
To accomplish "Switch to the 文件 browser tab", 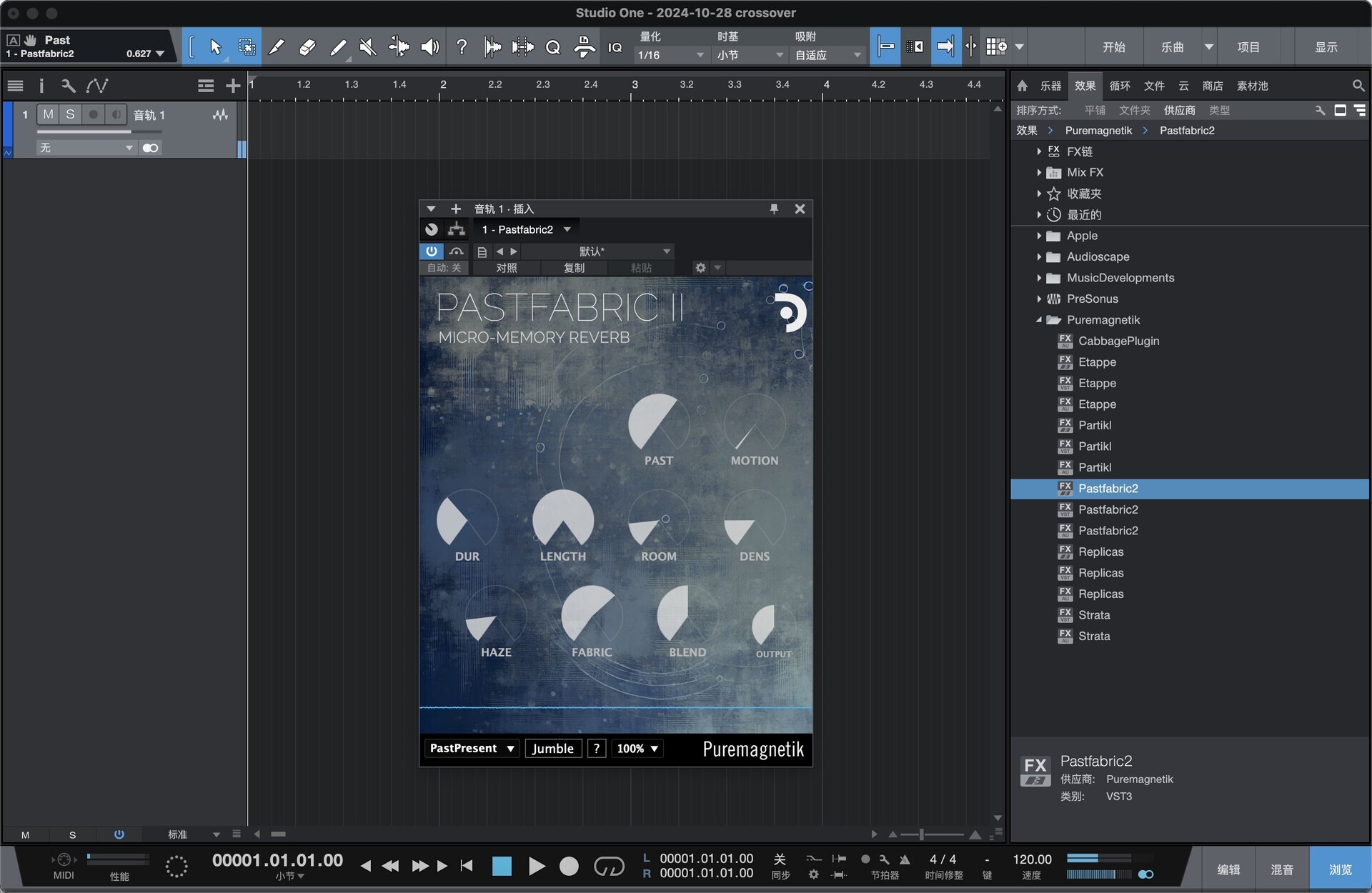I will coord(1154,86).
